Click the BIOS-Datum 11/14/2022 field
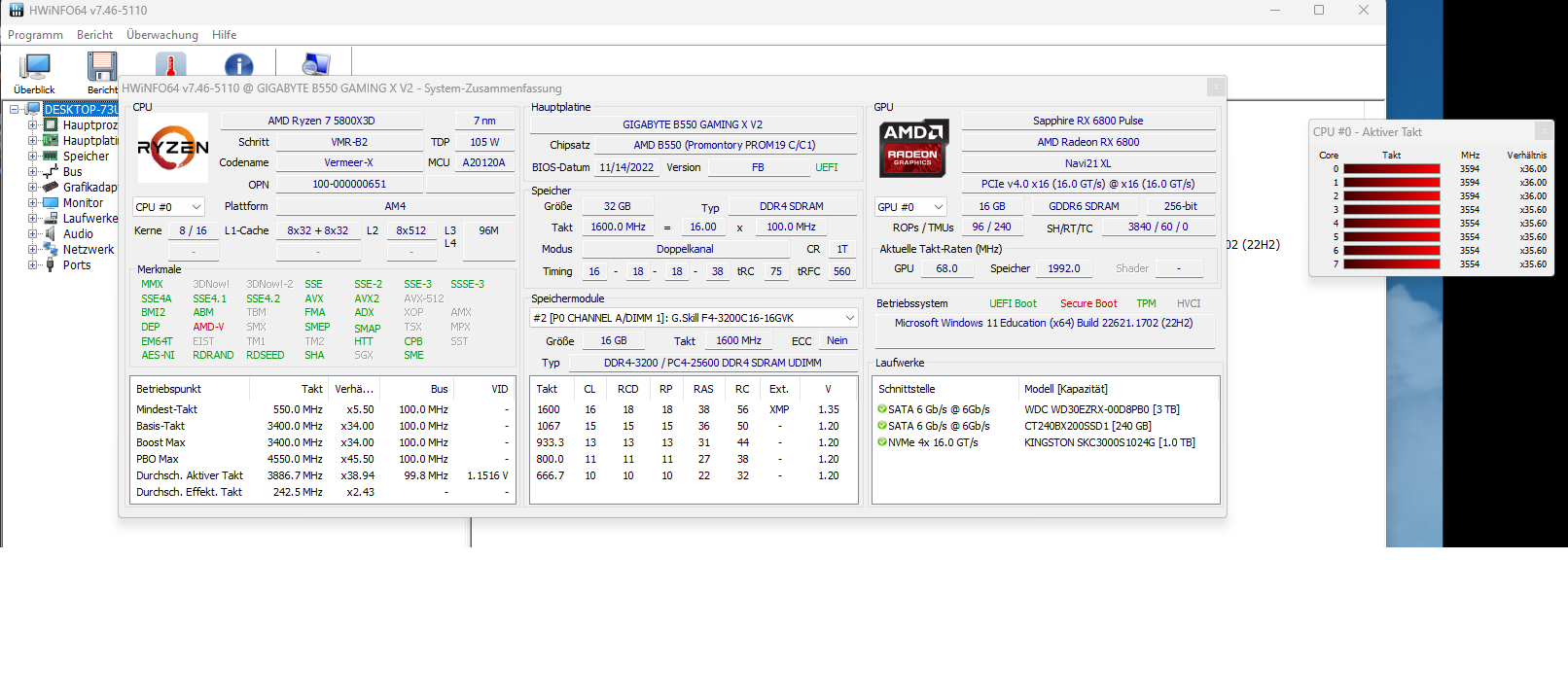This screenshot has width=1568, height=700. 626,167
